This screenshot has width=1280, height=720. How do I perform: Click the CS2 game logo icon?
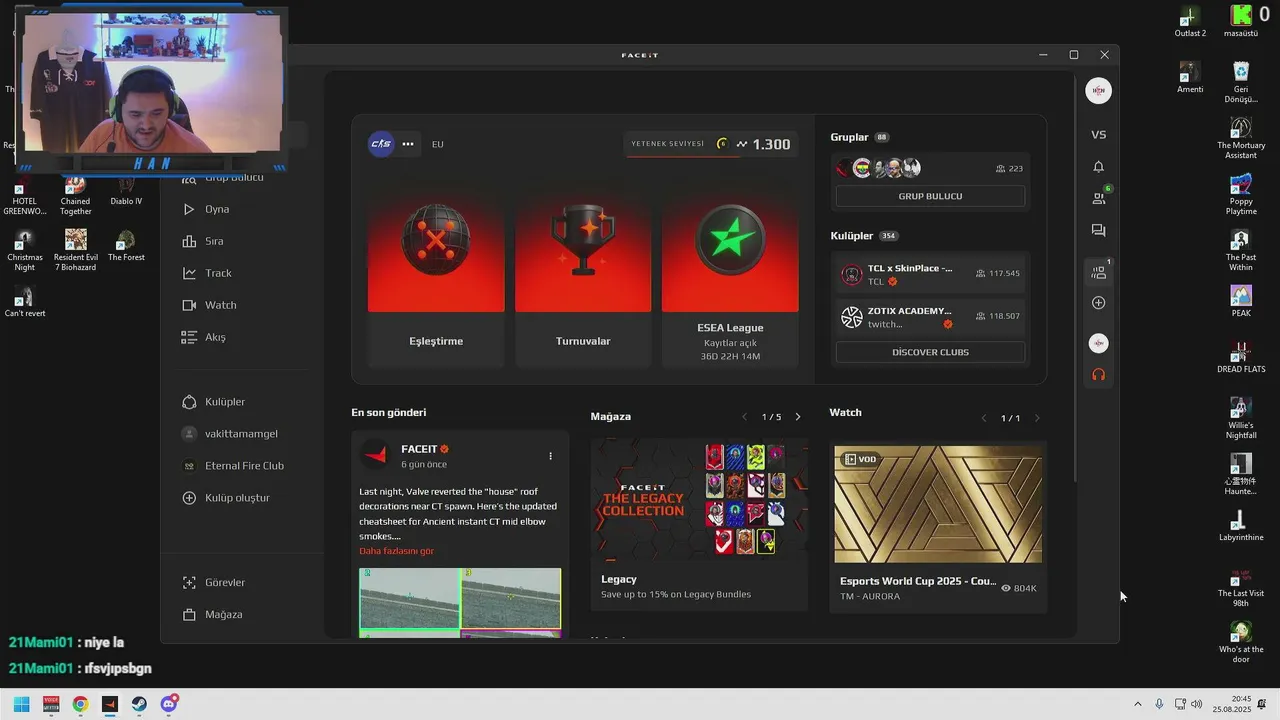click(x=381, y=144)
